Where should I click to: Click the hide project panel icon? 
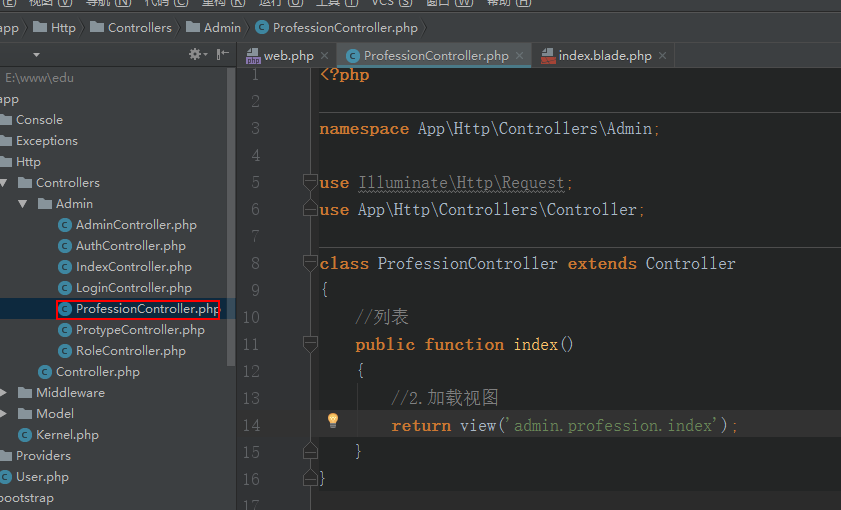click(221, 55)
